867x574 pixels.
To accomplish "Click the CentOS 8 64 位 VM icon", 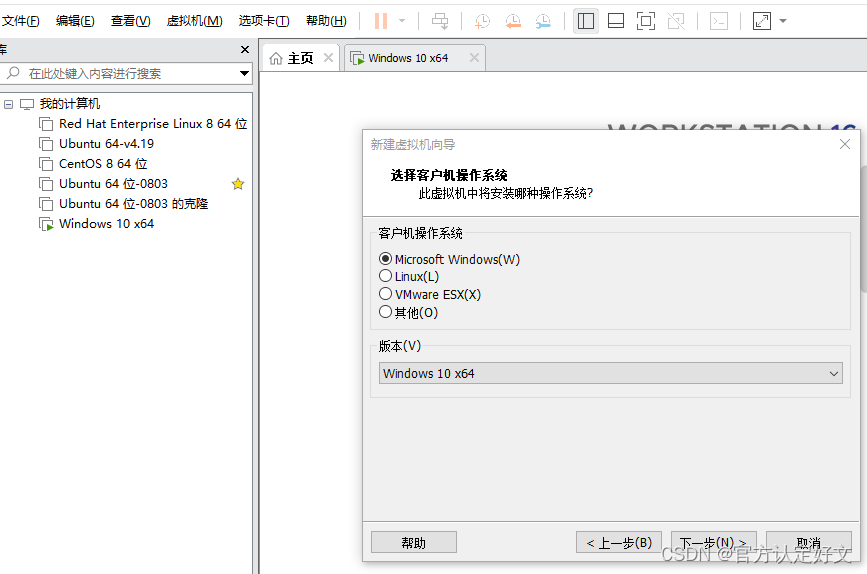I will [x=46, y=164].
